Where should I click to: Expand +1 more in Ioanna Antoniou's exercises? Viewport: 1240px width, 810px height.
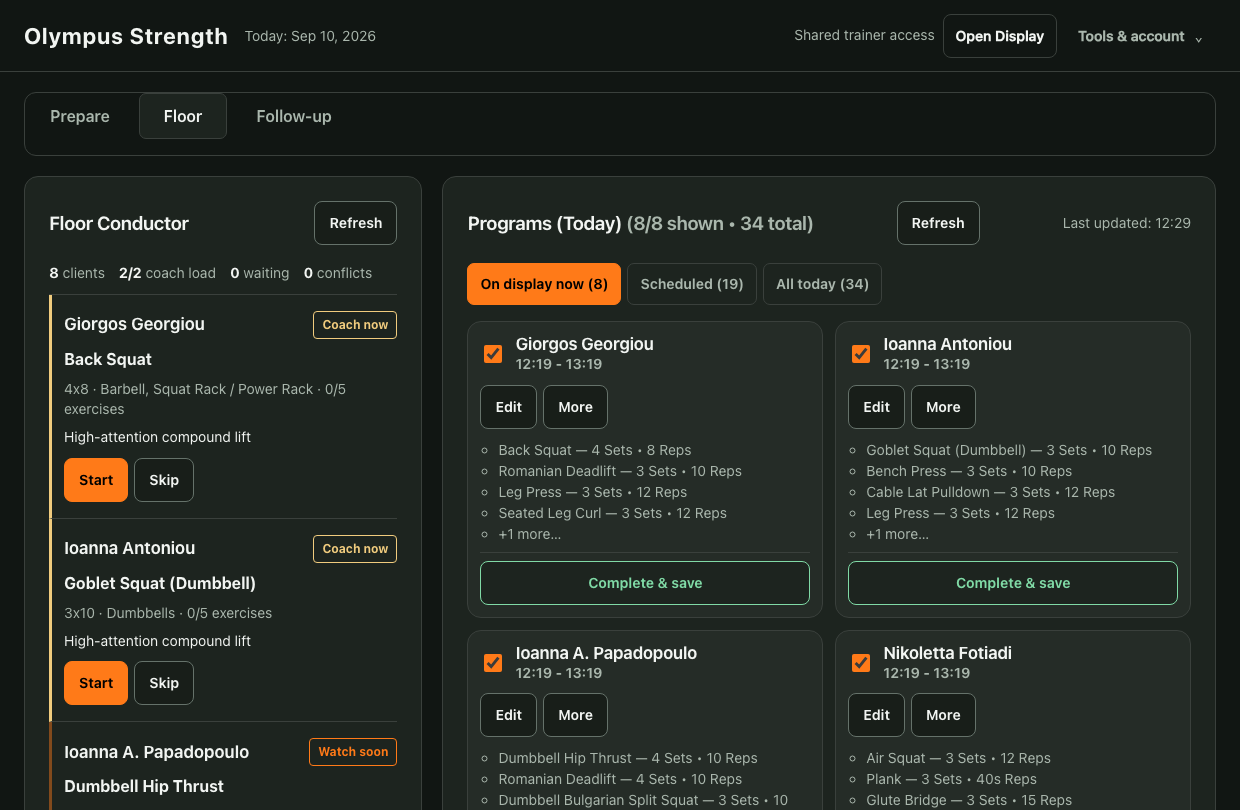pyautogui.click(x=898, y=534)
